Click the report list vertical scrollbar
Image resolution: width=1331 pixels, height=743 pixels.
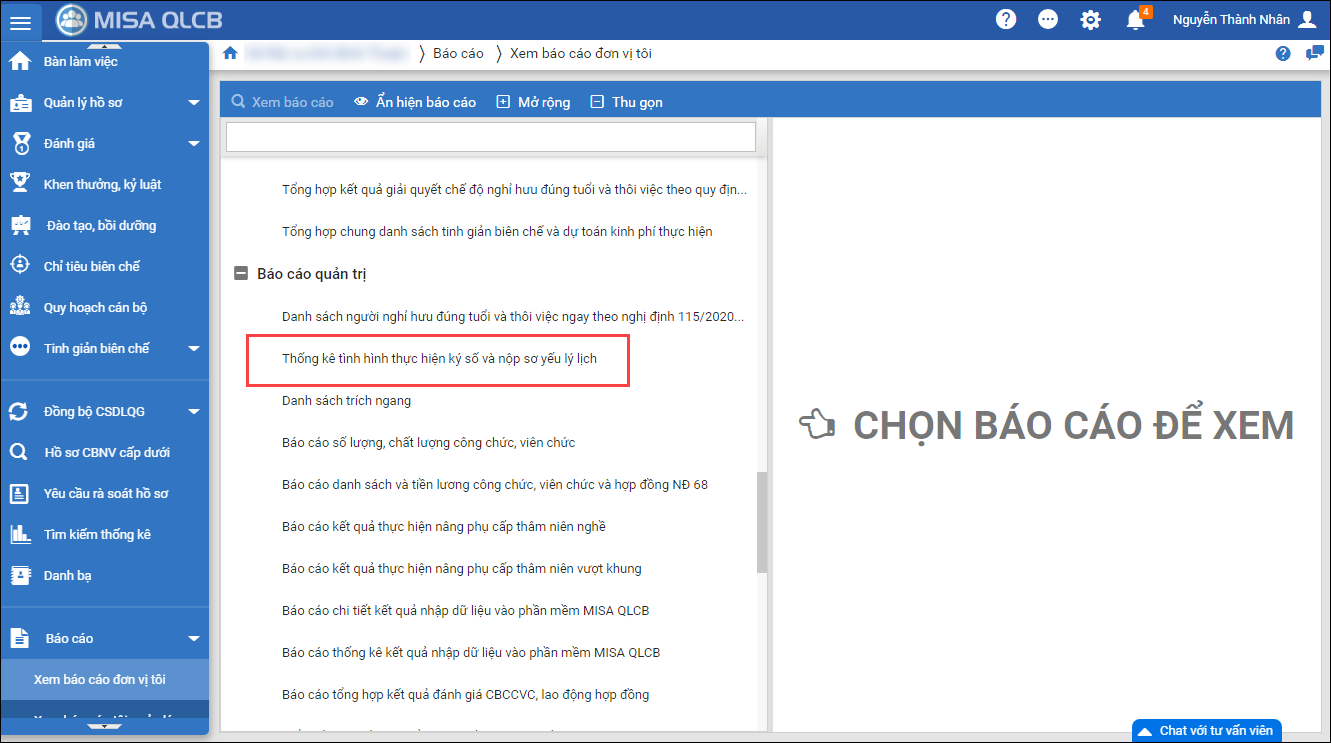coord(762,520)
